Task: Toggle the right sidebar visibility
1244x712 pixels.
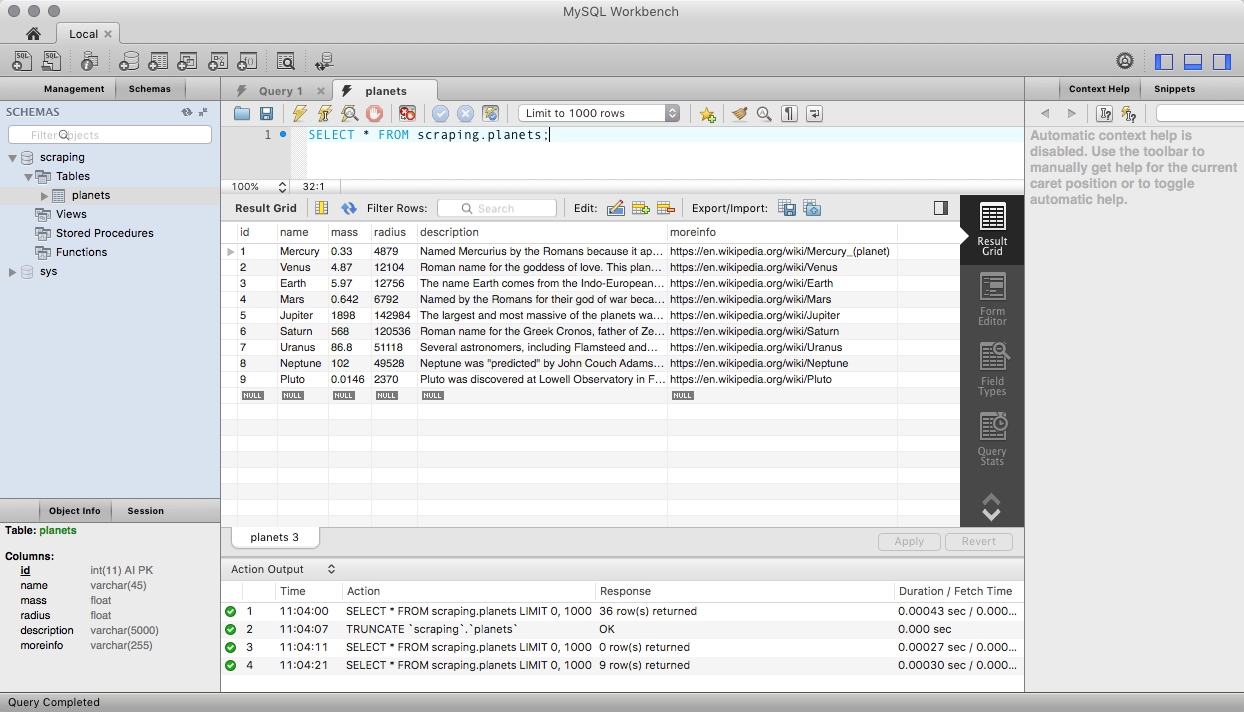Action: point(1221,61)
